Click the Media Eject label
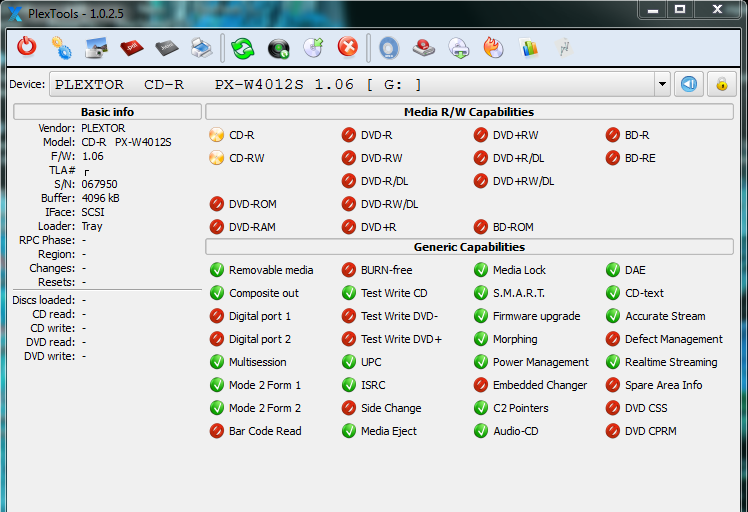The image size is (748, 512). [389, 431]
